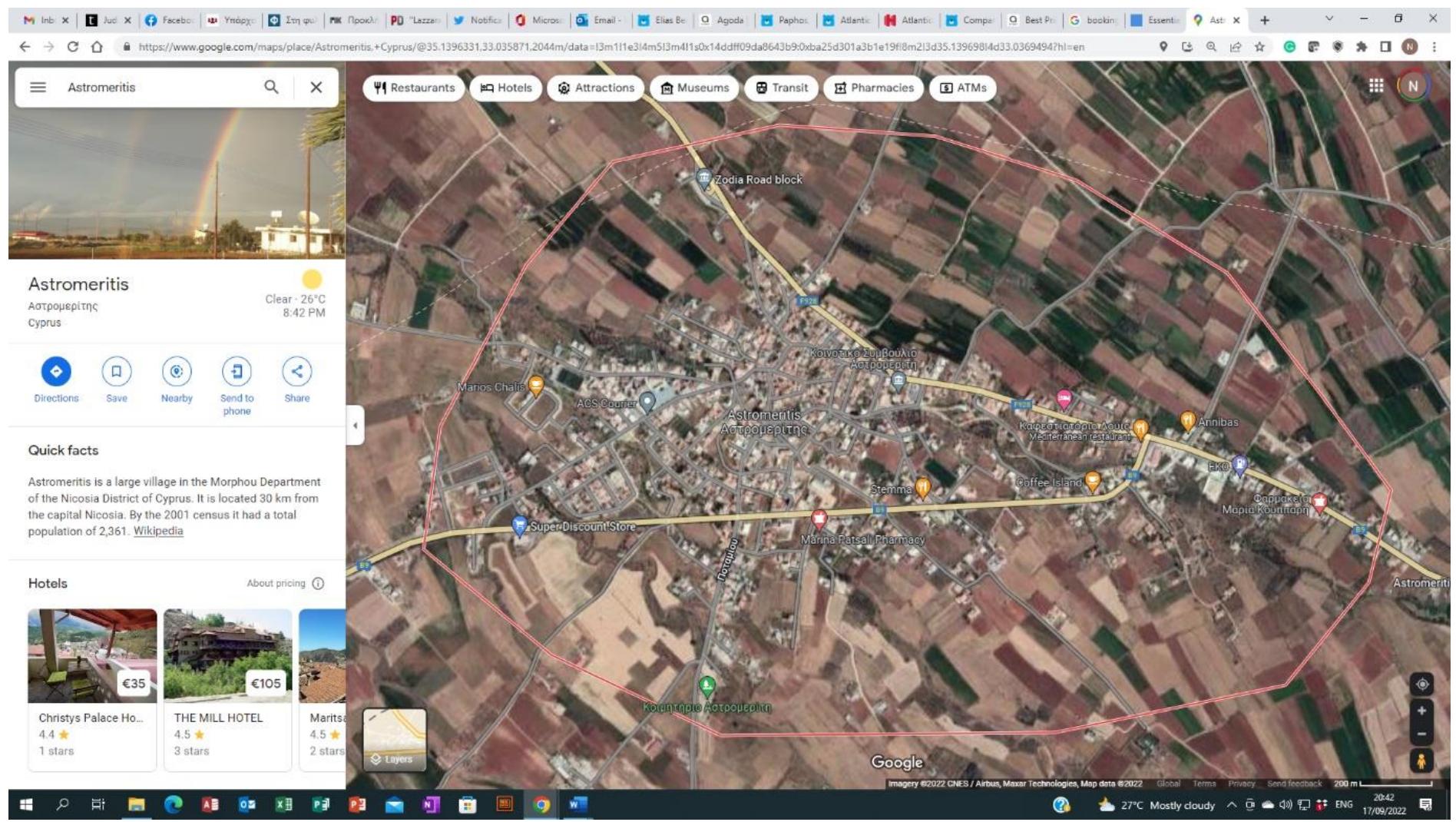Click the Directions icon
The height and width of the screenshot is (822, 1456).
click(x=56, y=372)
